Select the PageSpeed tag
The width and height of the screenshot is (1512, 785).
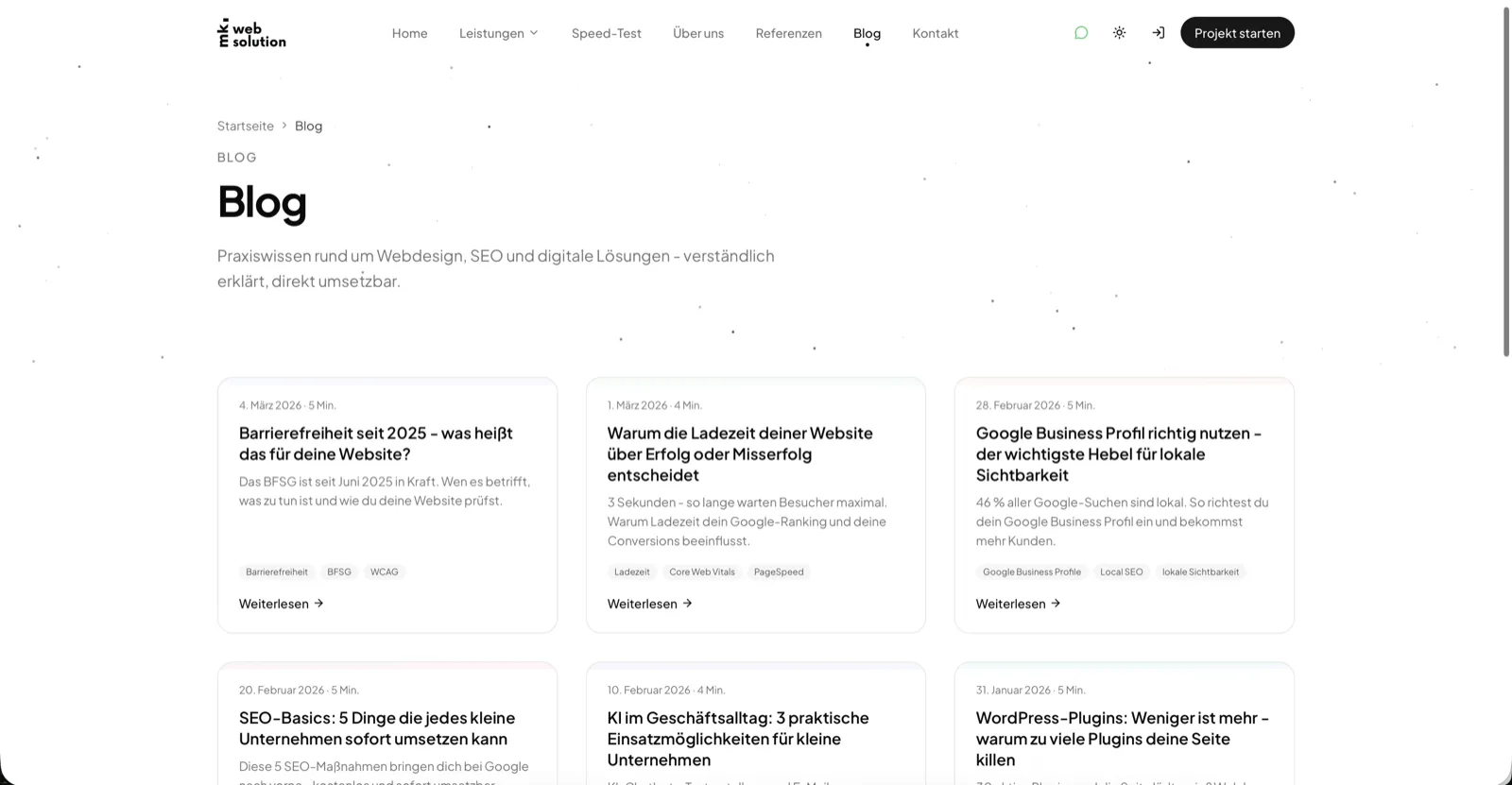click(x=779, y=572)
